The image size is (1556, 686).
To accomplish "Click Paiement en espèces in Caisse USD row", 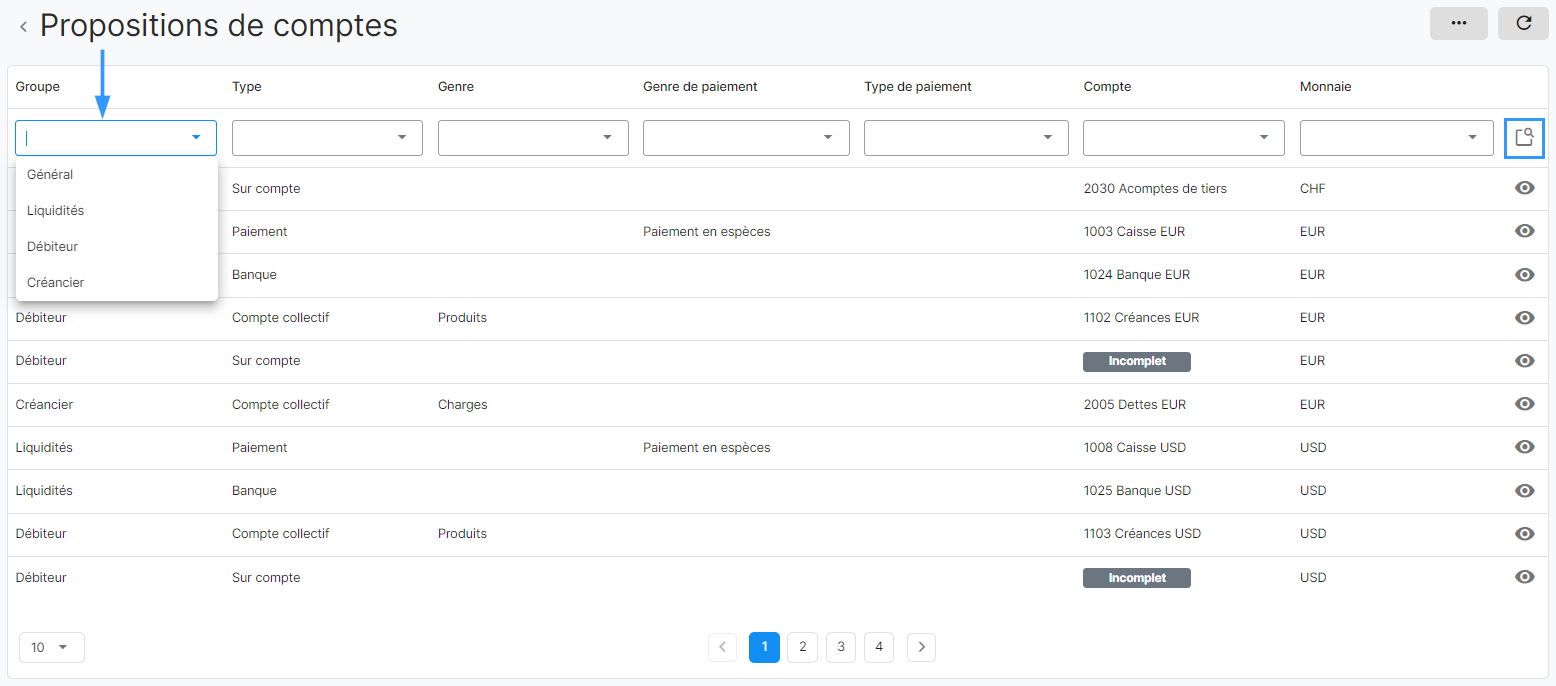I will tap(707, 447).
